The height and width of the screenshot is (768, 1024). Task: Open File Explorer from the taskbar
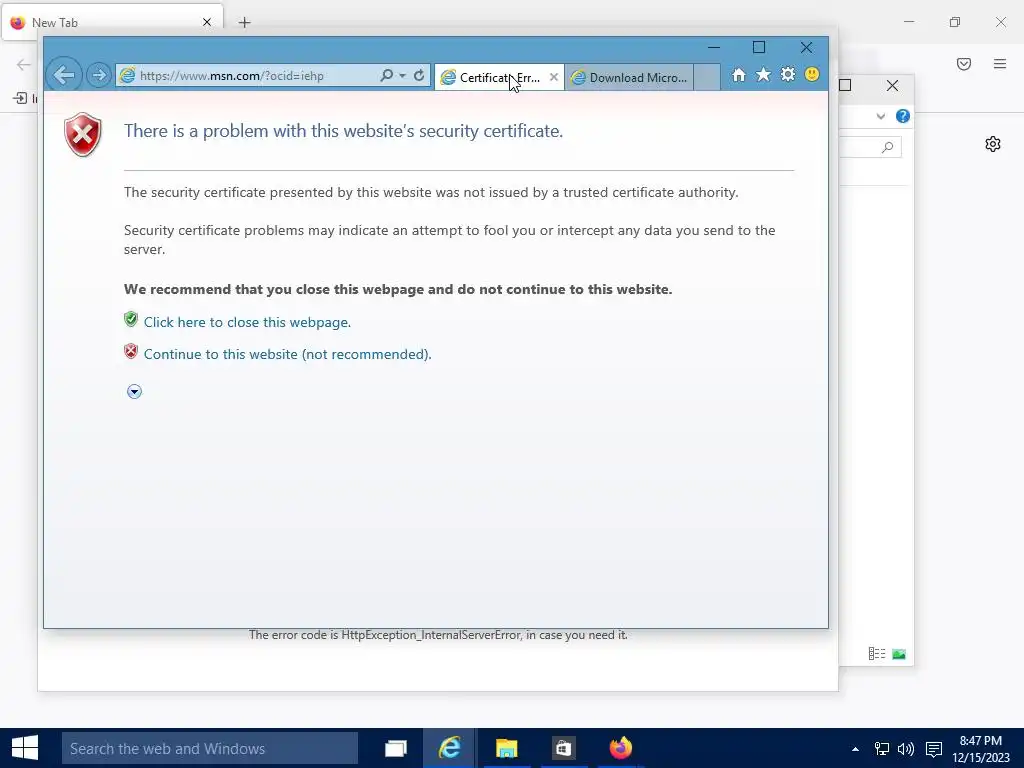pos(506,748)
